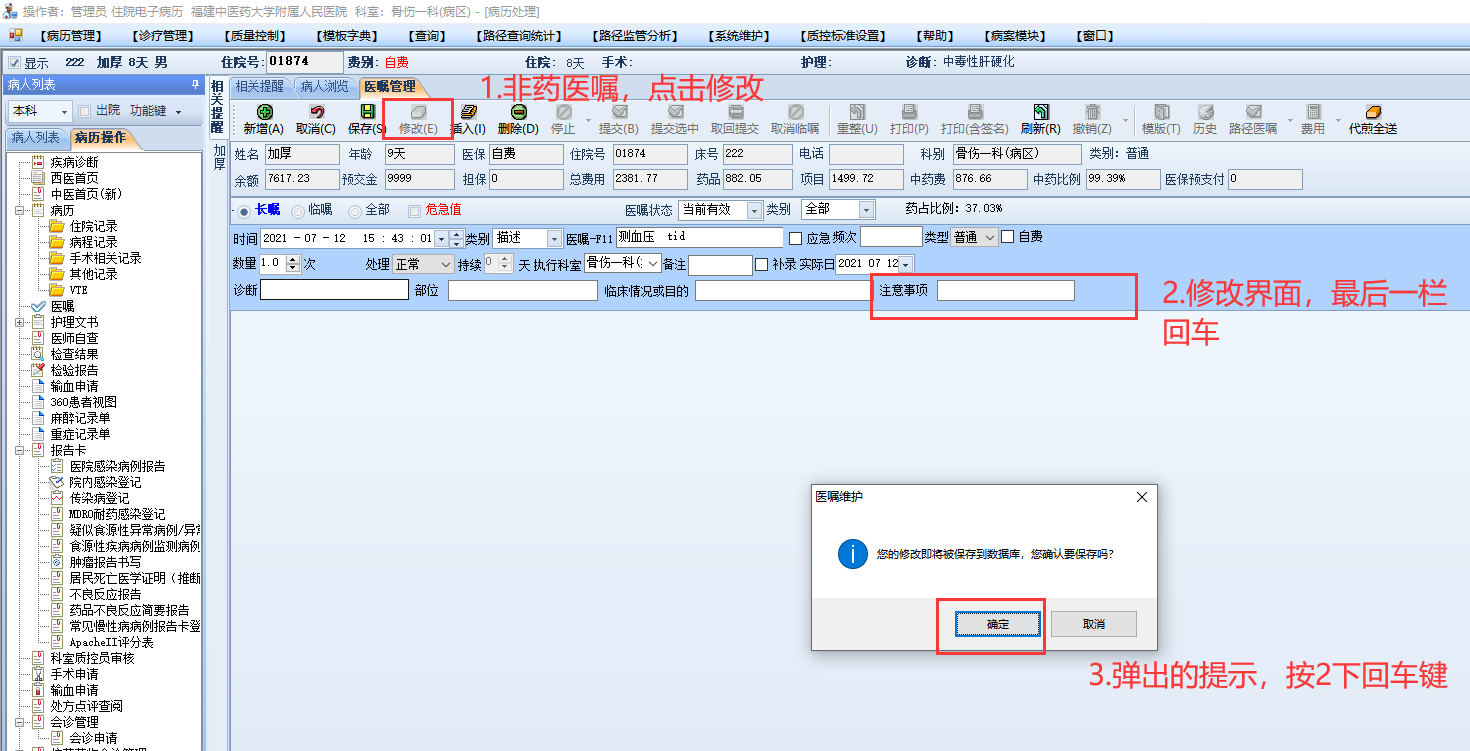Open the 病历管理 menu
Screen dimensions: 1470x751
pyautogui.click(x=69, y=36)
